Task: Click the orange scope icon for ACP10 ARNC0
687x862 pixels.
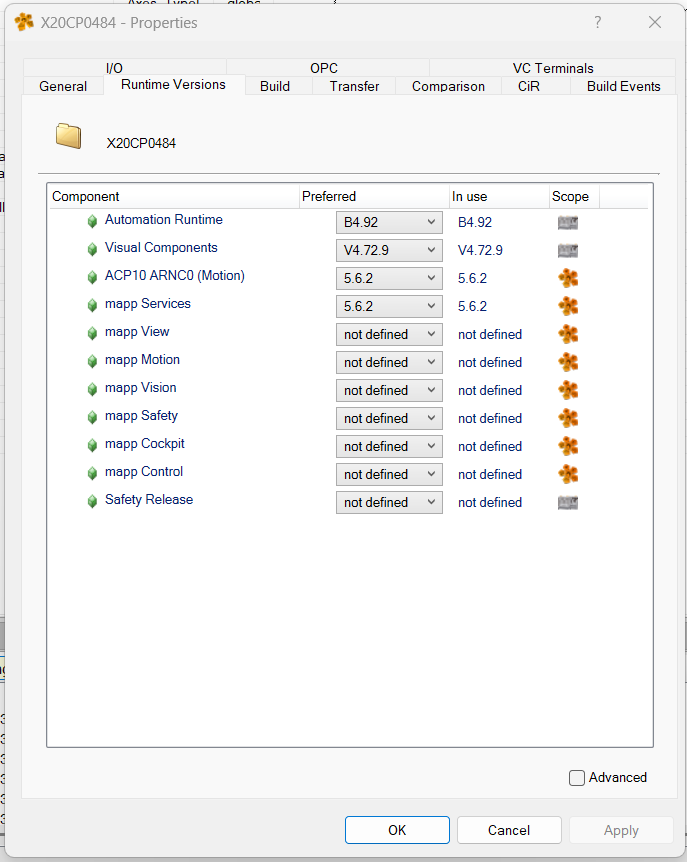Action: click(x=568, y=278)
